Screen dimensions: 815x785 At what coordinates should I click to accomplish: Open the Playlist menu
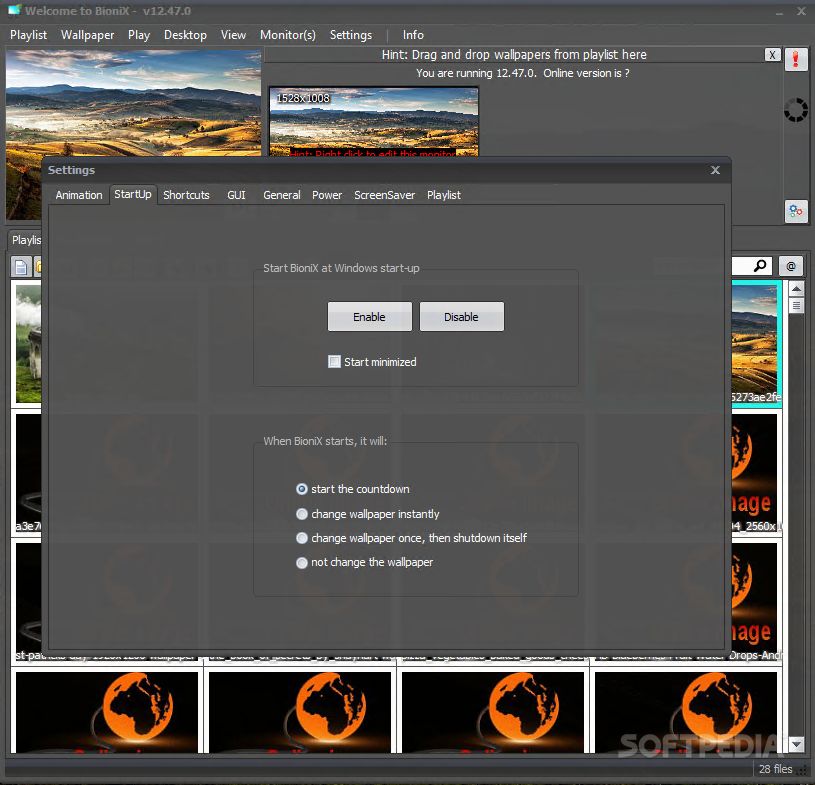pos(29,35)
